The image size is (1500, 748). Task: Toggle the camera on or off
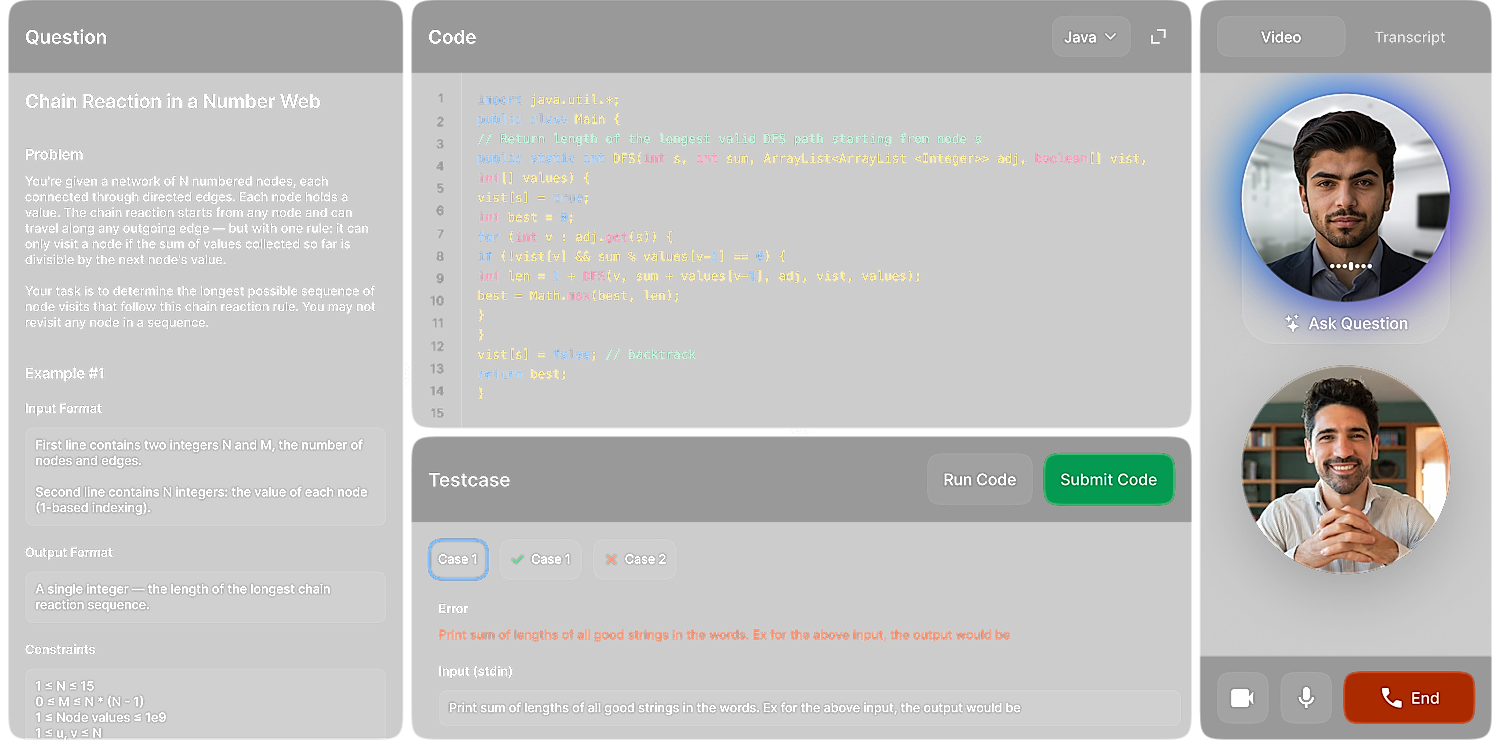pos(1242,698)
